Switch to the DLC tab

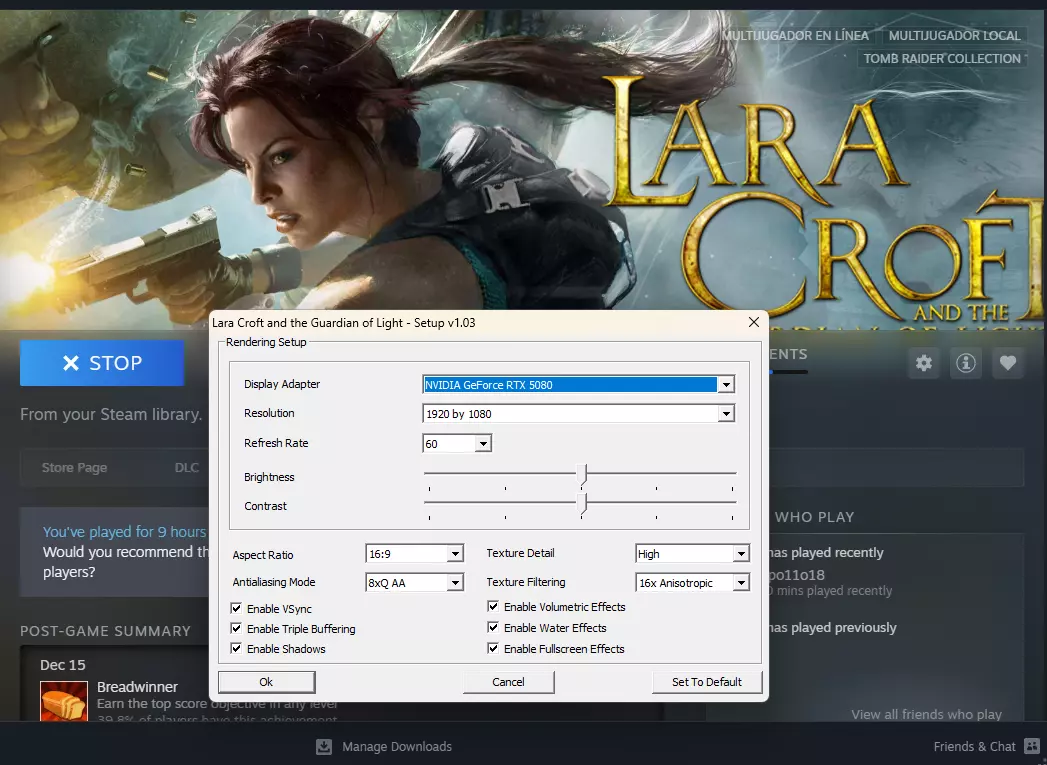pos(187,468)
